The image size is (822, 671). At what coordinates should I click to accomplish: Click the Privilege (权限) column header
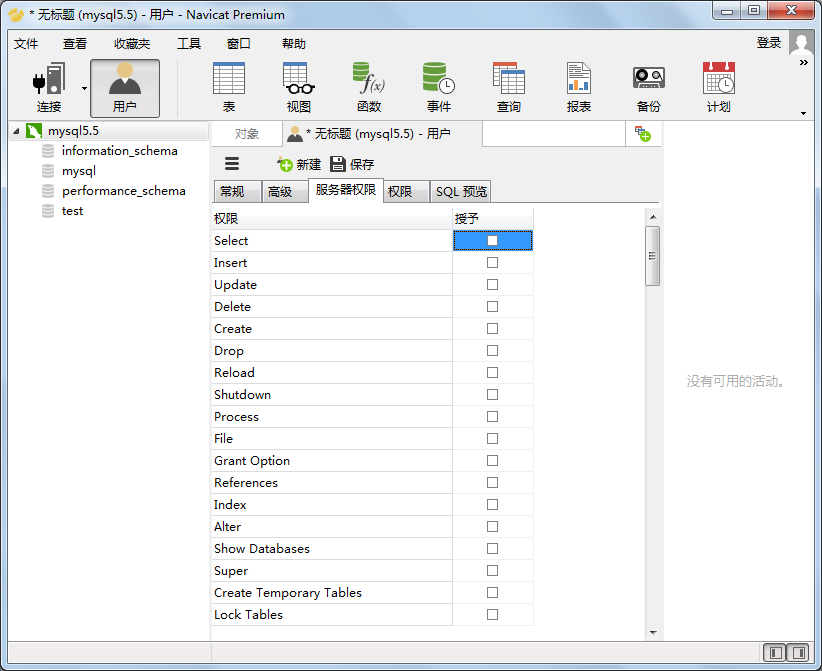[x=332, y=219]
